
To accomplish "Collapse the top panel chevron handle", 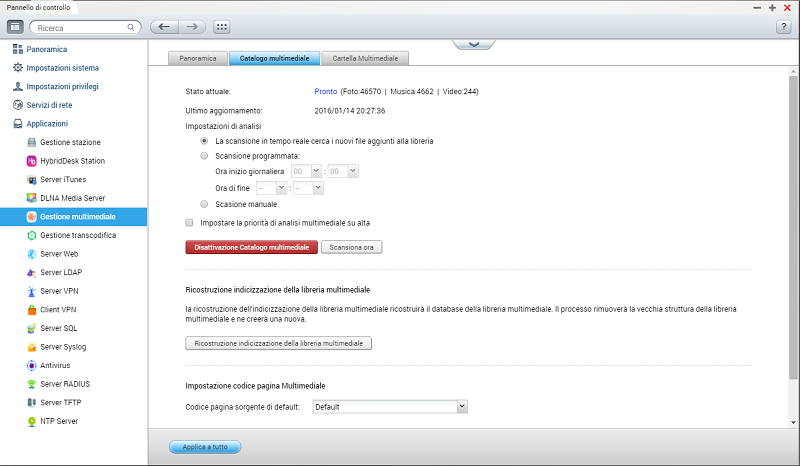I will tap(474, 44).
